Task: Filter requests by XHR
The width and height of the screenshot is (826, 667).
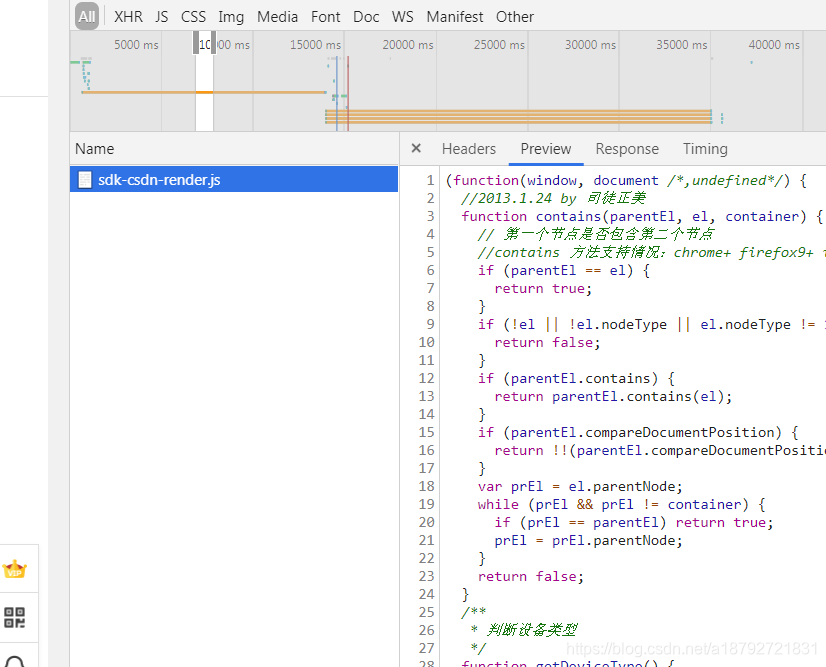Action: click(128, 17)
